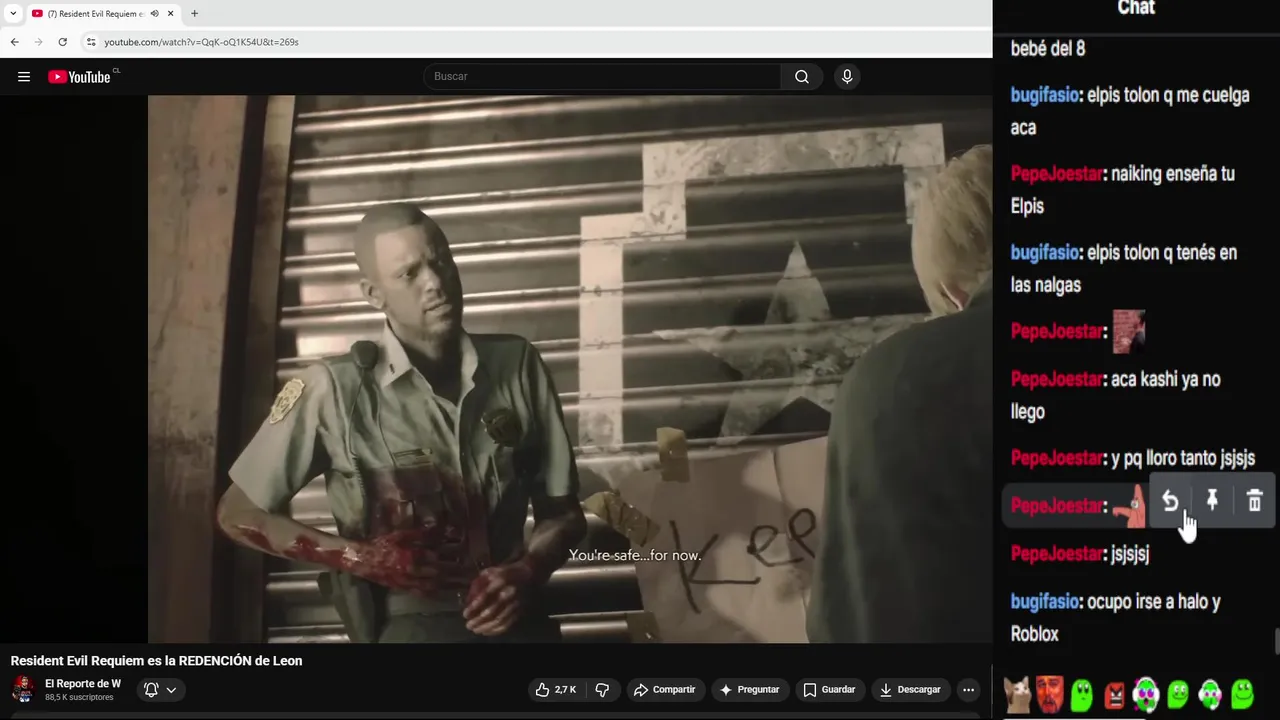The width and height of the screenshot is (1280, 720).
Task: Select the cat emote
Action: pos(1018,693)
